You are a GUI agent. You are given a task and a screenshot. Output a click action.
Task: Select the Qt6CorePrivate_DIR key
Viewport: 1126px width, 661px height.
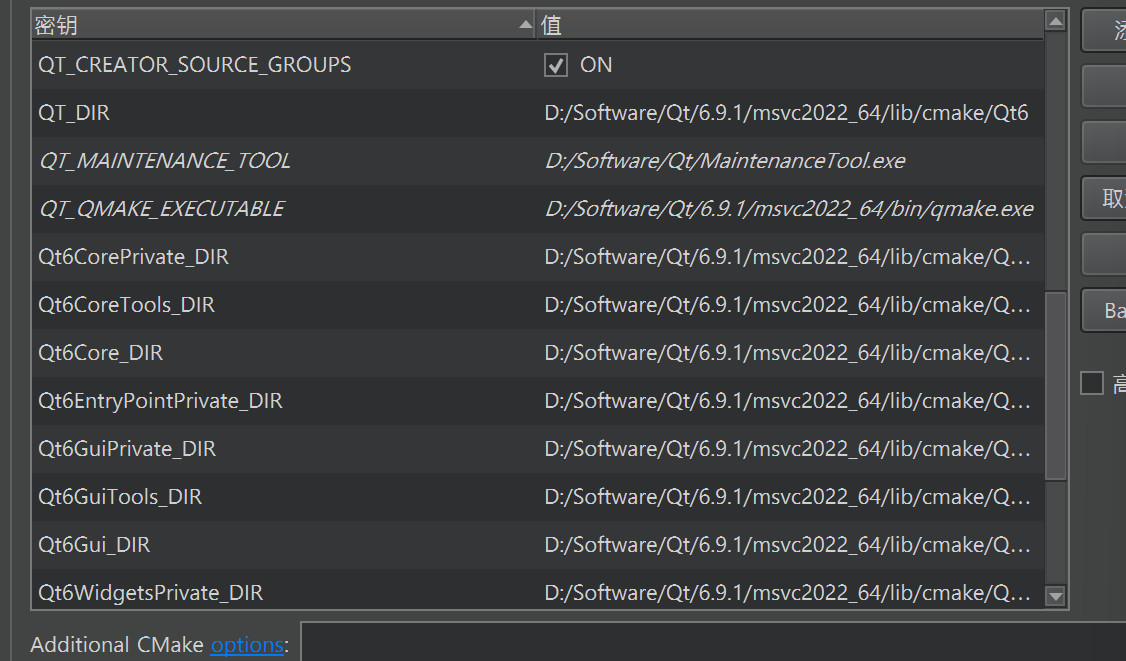[134, 257]
